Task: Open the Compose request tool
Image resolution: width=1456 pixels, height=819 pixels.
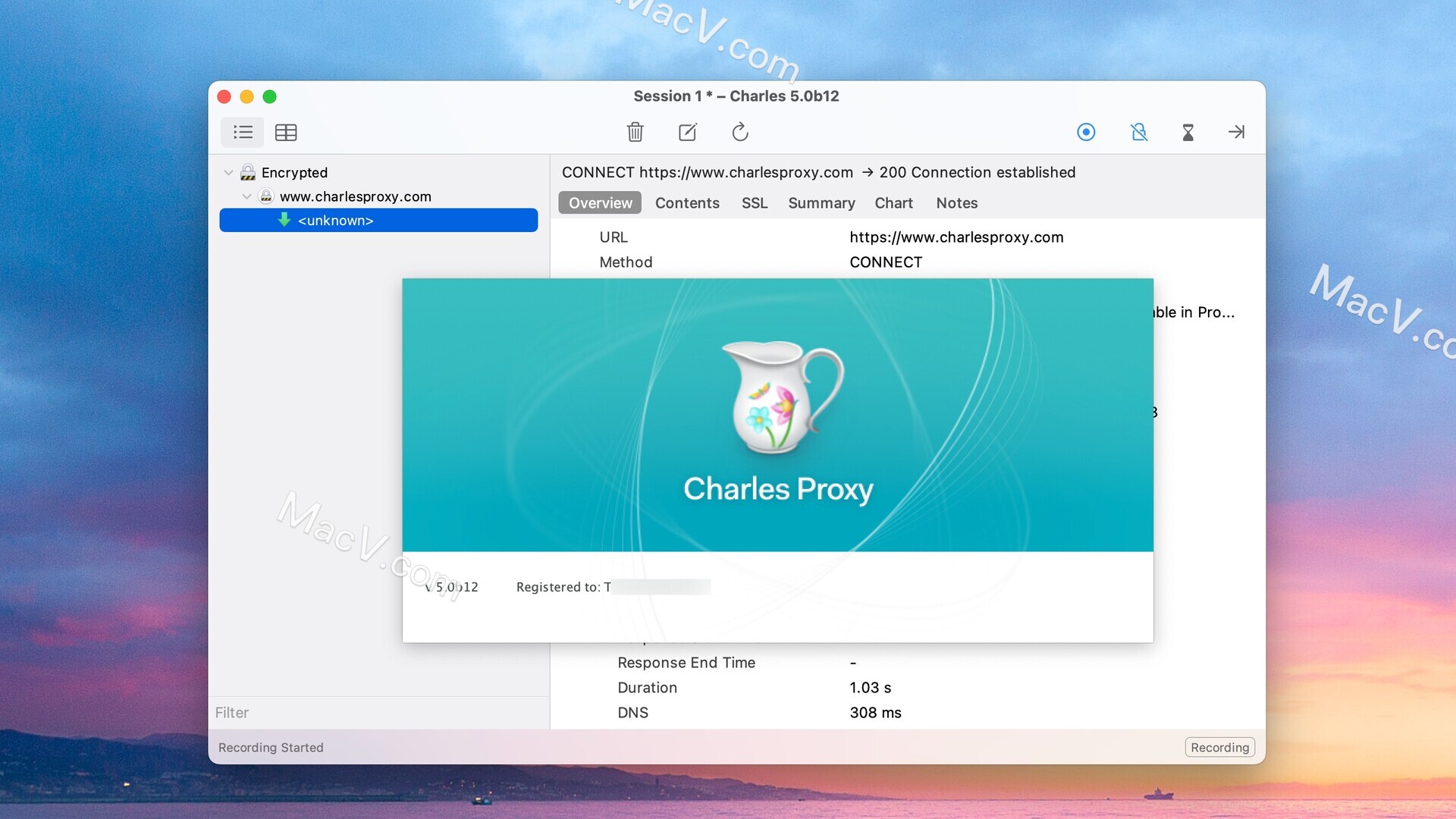Action: tap(687, 132)
